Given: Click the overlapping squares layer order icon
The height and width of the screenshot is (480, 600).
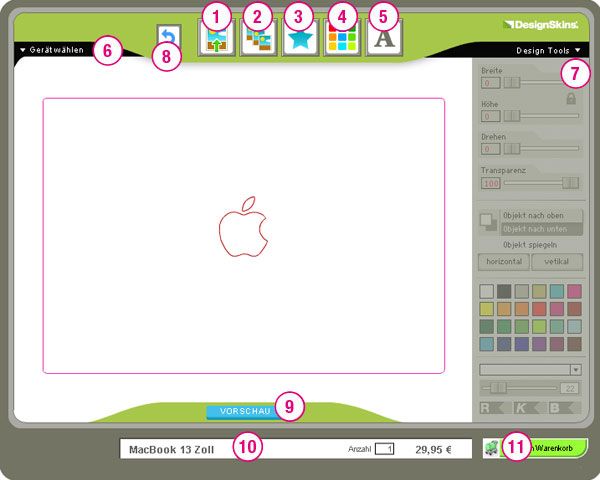Looking at the screenshot, I should tap(488, 222).
